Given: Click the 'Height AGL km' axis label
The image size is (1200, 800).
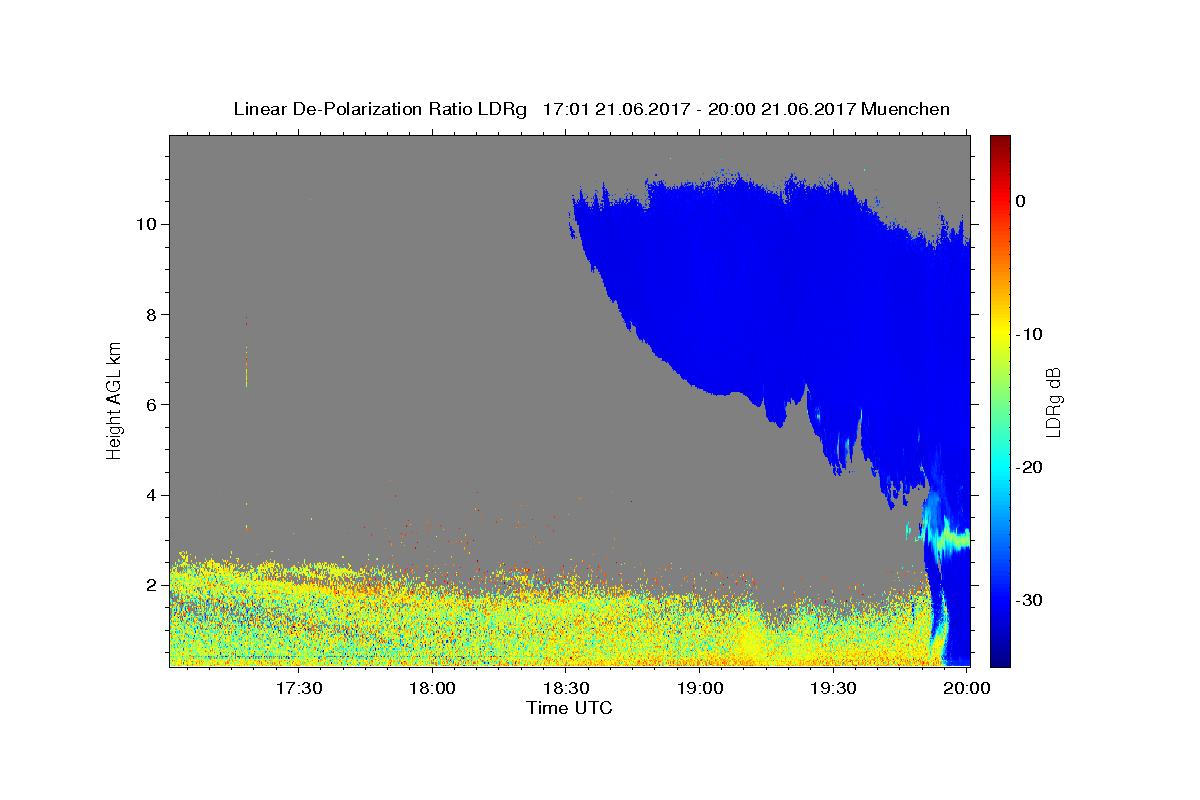Looking at the screenshot, I should (x=115, y=400).
